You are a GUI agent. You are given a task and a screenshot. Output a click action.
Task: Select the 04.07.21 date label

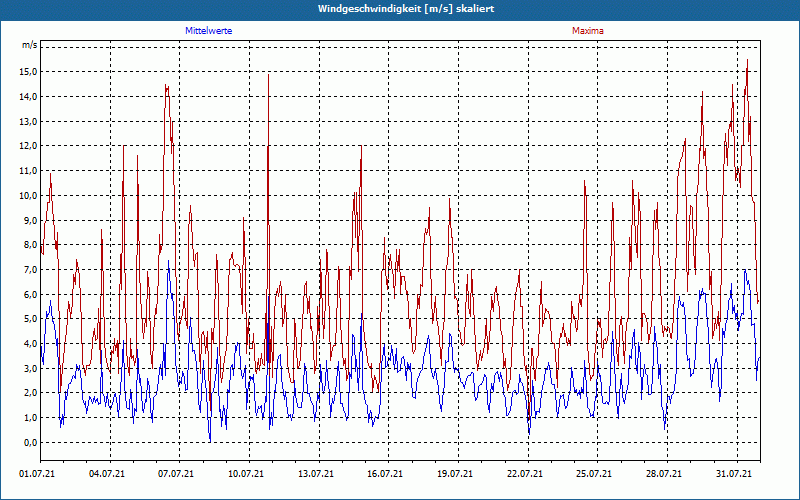(107, 474)
